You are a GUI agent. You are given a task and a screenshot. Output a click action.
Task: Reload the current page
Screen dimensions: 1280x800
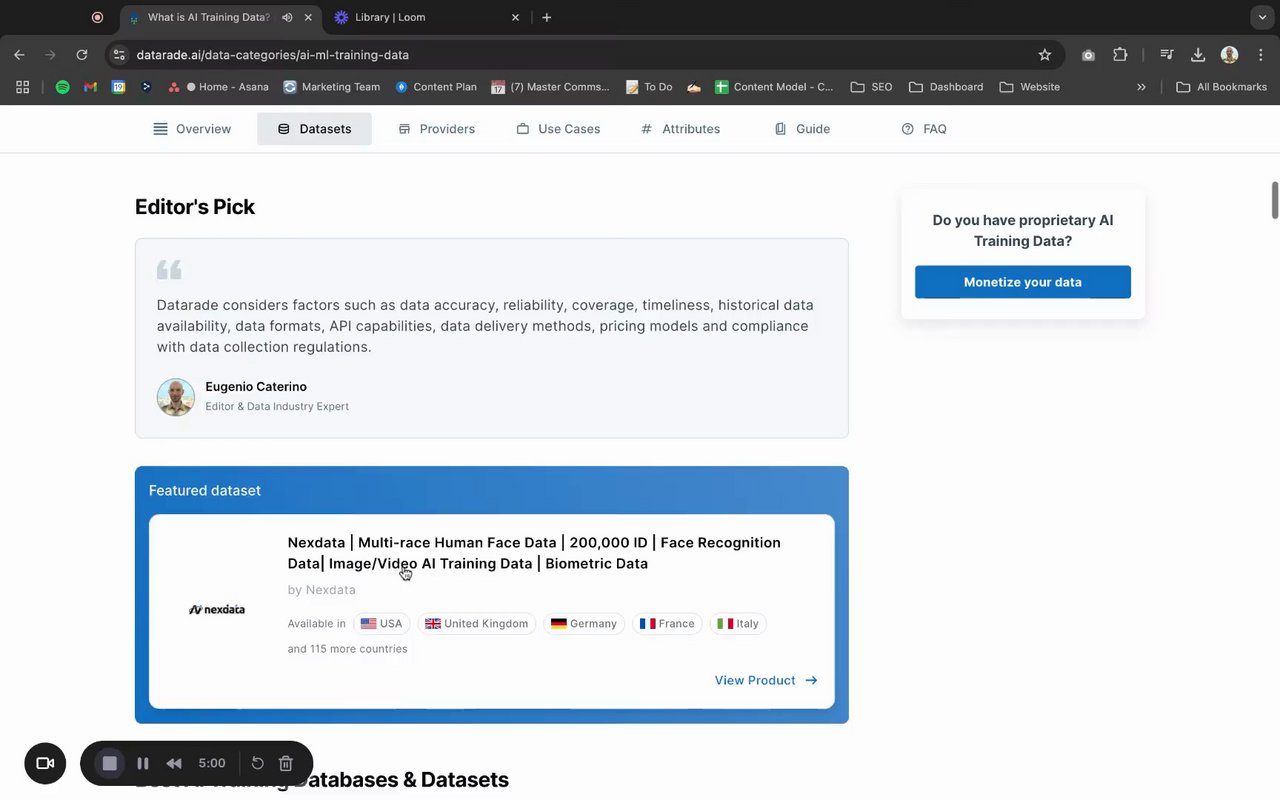pos(82,55)
